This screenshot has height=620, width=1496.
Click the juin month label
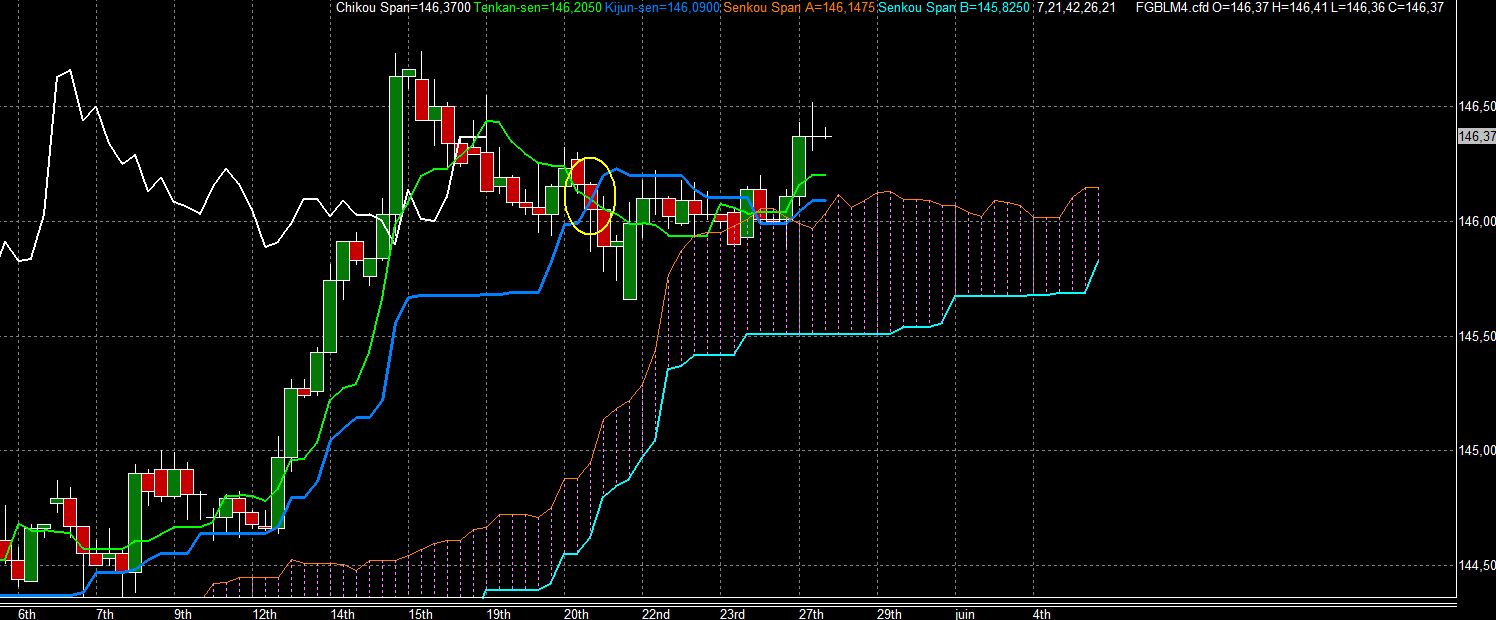point(964,613)
